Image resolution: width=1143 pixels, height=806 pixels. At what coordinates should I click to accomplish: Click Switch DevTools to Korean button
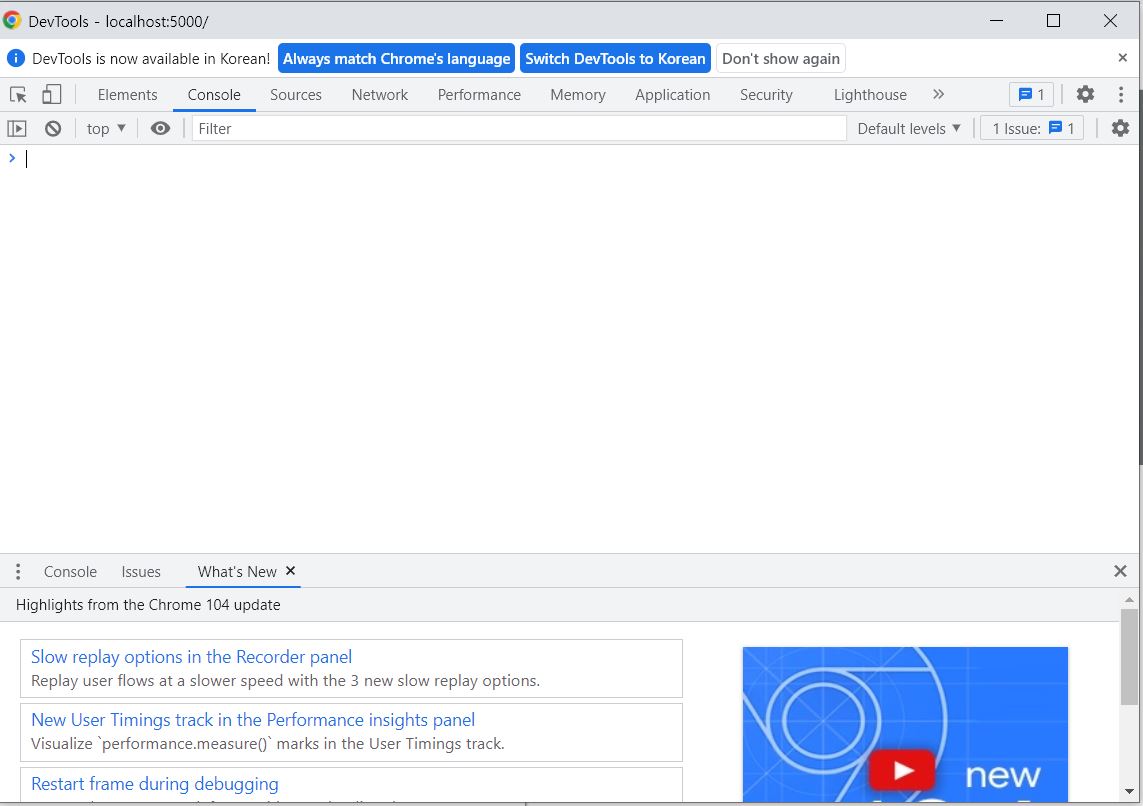pos(615,58)
